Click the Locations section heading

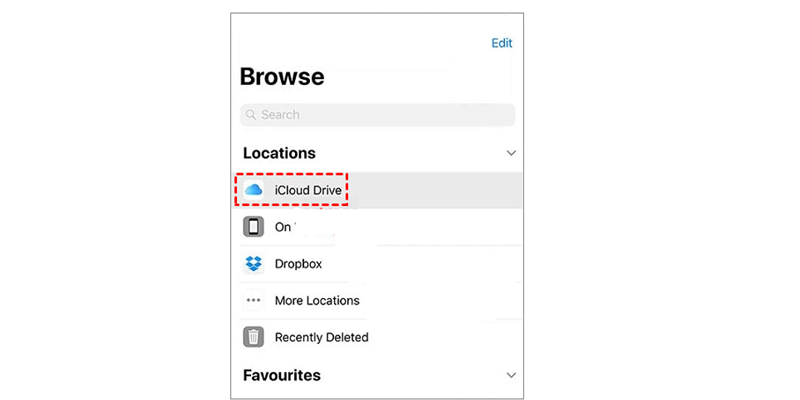[x=280, y=153]
